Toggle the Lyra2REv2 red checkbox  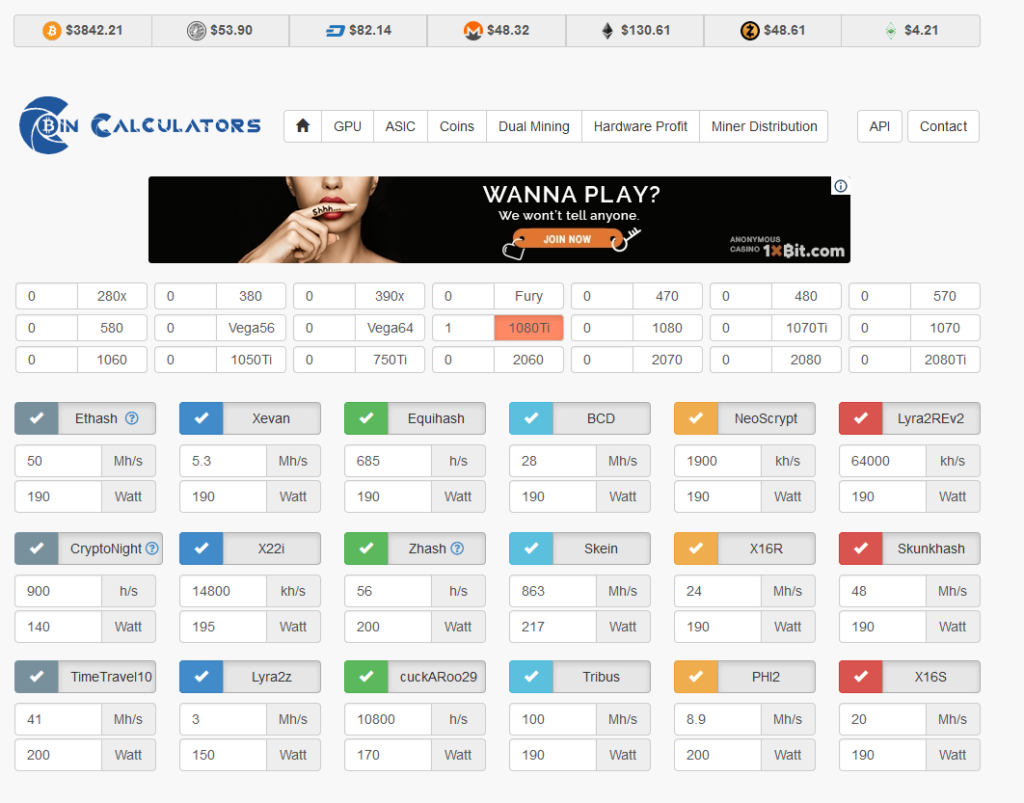coord(861,418)
